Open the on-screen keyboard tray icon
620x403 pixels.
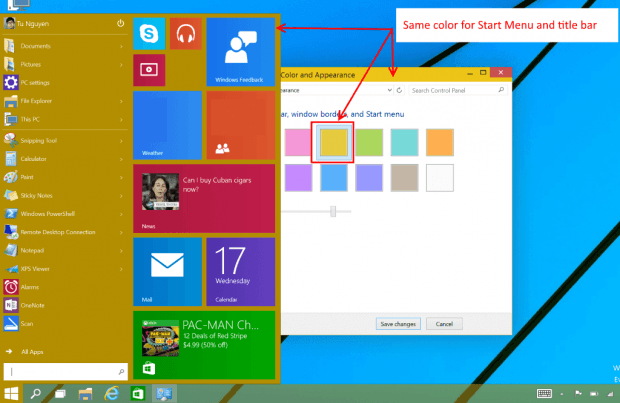(x=544, y=393)
